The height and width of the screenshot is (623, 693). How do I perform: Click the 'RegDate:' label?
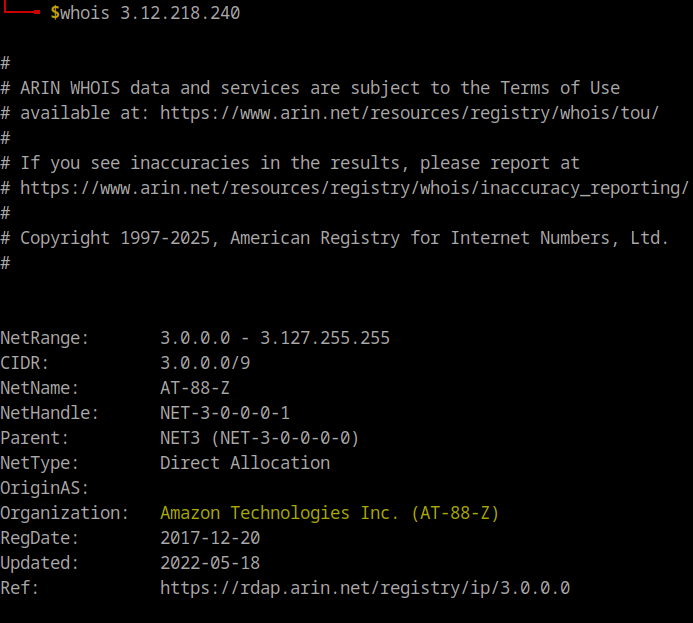[x=39, y=538]
